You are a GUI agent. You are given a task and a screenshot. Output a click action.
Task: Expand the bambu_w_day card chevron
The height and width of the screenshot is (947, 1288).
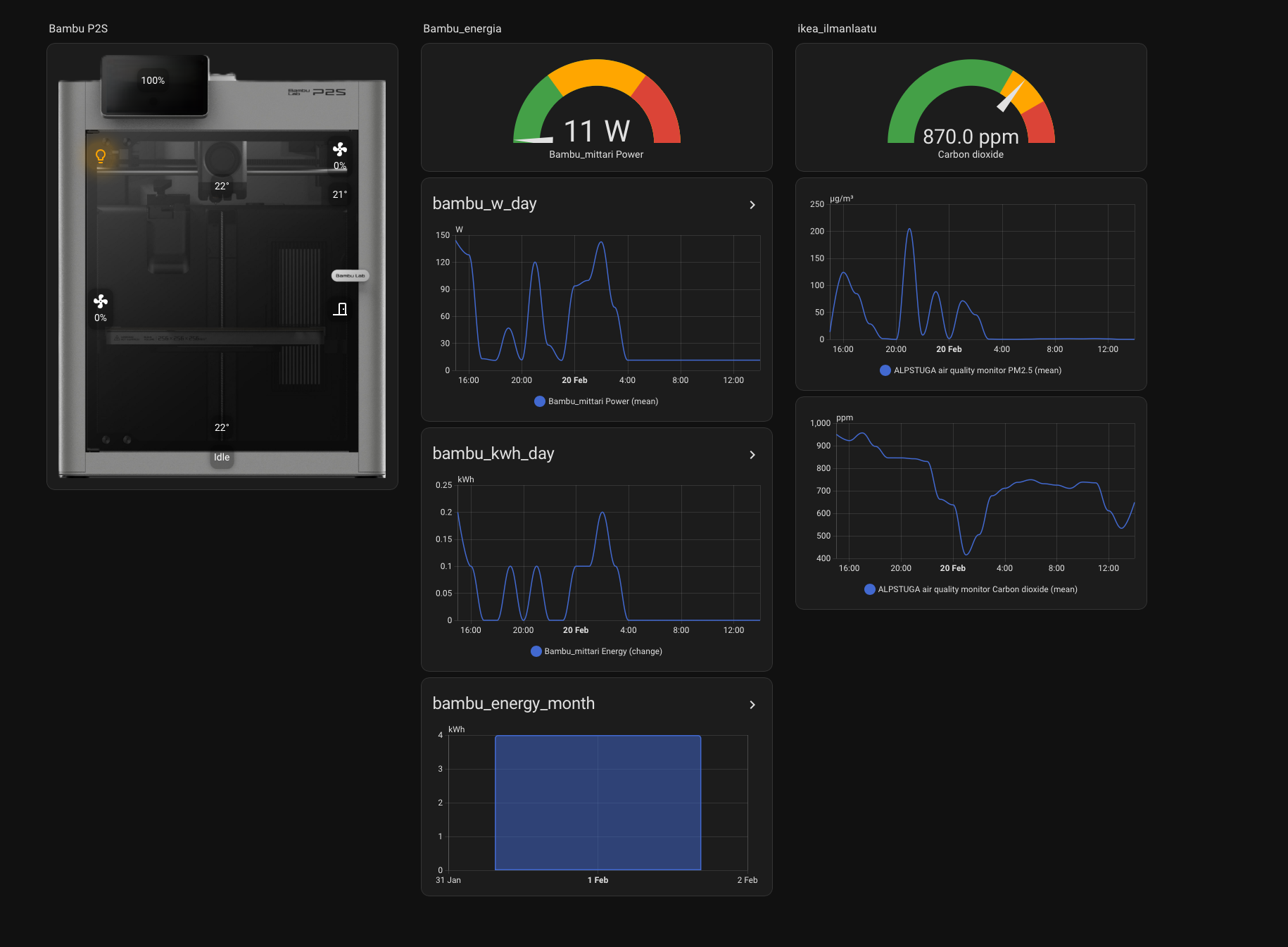pyautogui.click(x=752, y=205)
